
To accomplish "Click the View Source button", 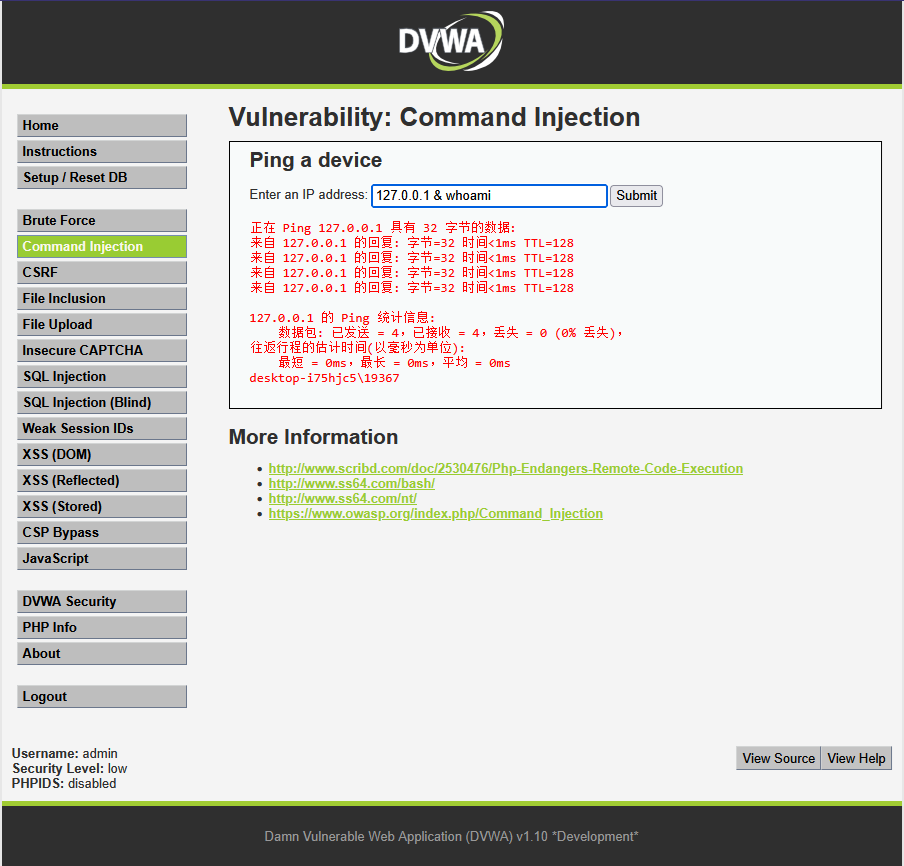I will pos(778,758).
